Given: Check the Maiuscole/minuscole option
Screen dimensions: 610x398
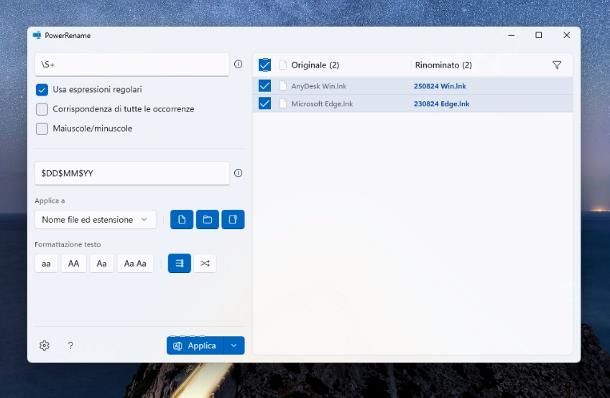Looking at the screenshot, I should (42, 128).
